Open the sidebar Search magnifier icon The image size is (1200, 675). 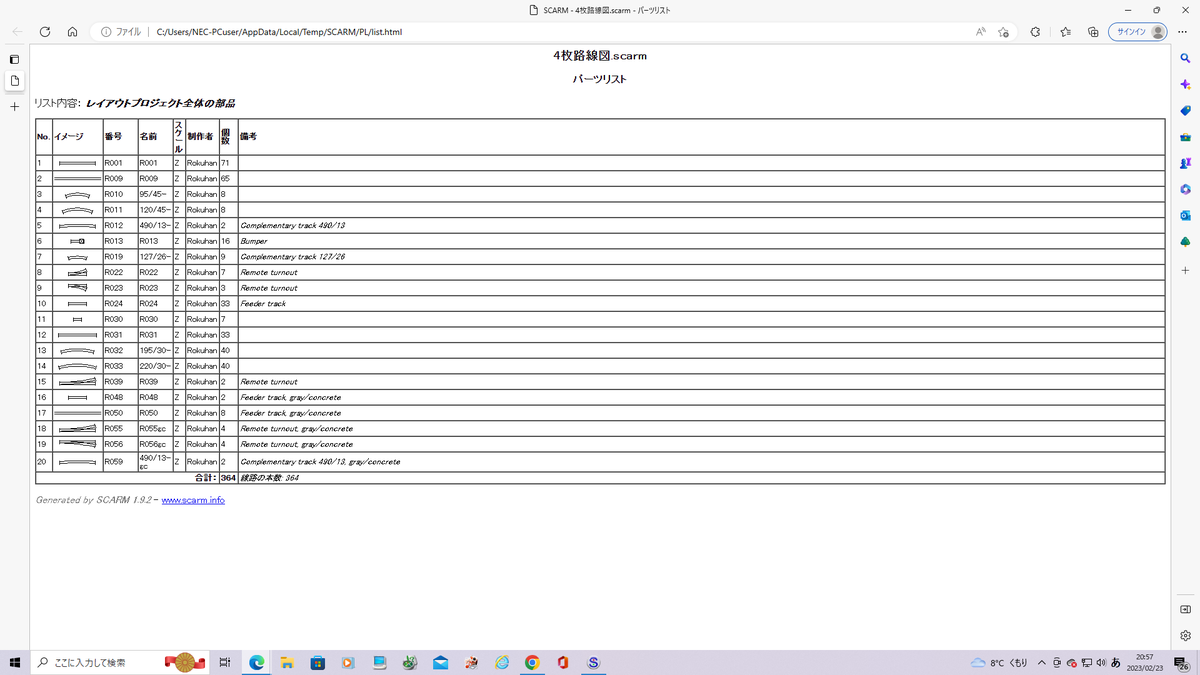click(1185, 59)
